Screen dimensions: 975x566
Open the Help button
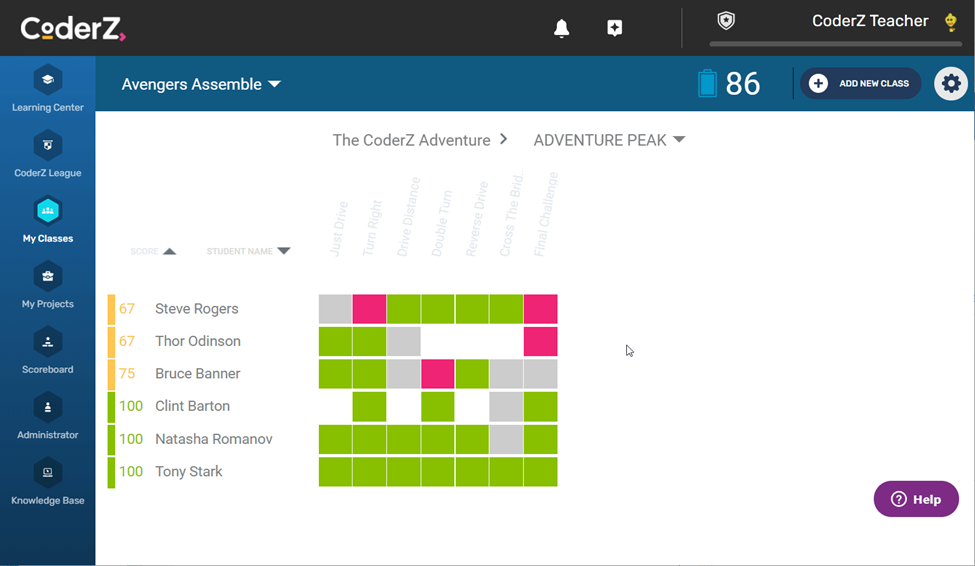tap(916, 499)
